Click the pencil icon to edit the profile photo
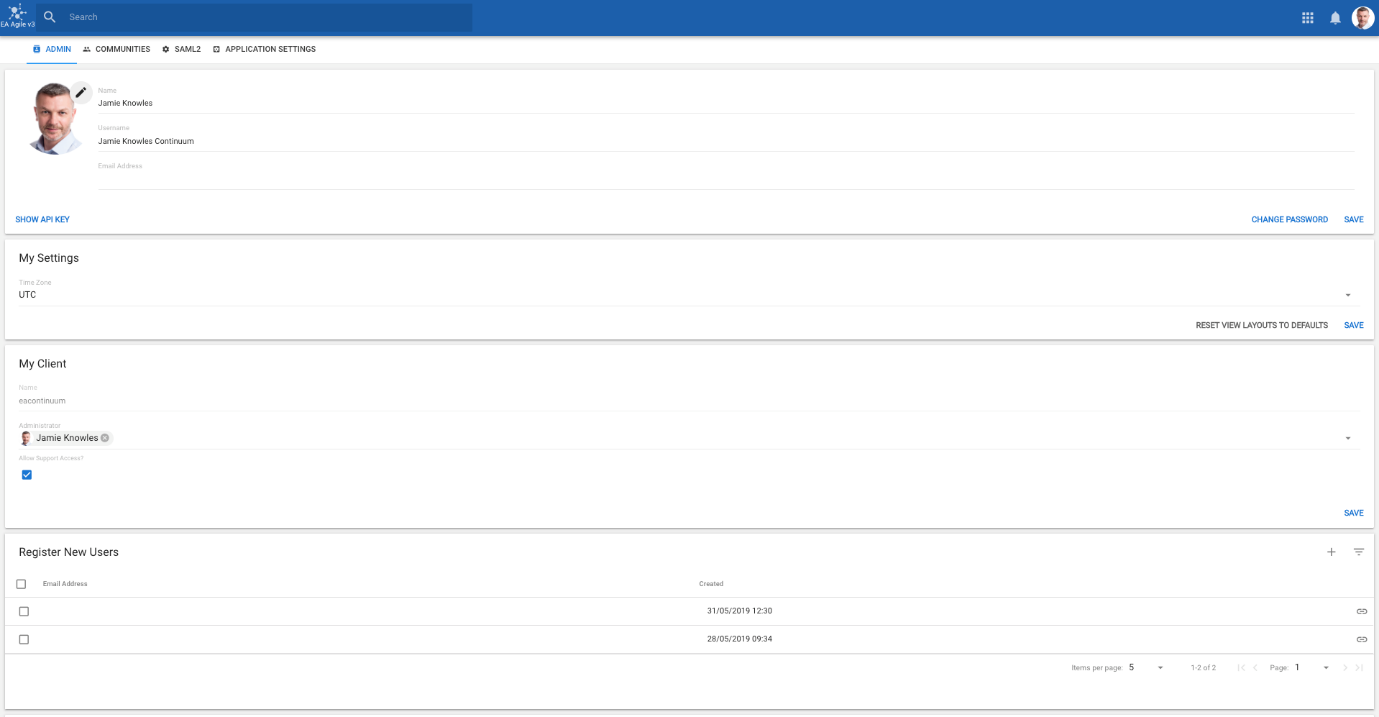The image size is (1379, 717). (81, 92)
